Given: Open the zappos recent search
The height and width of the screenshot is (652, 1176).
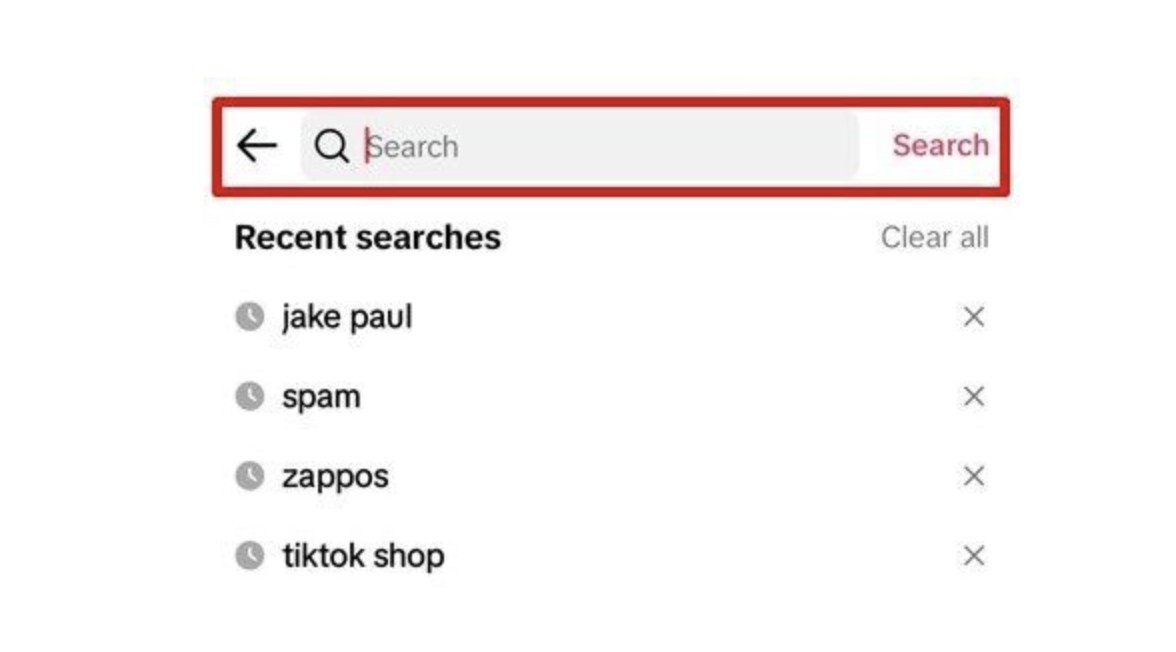Looking at the screenshot, I should point(335,476).
